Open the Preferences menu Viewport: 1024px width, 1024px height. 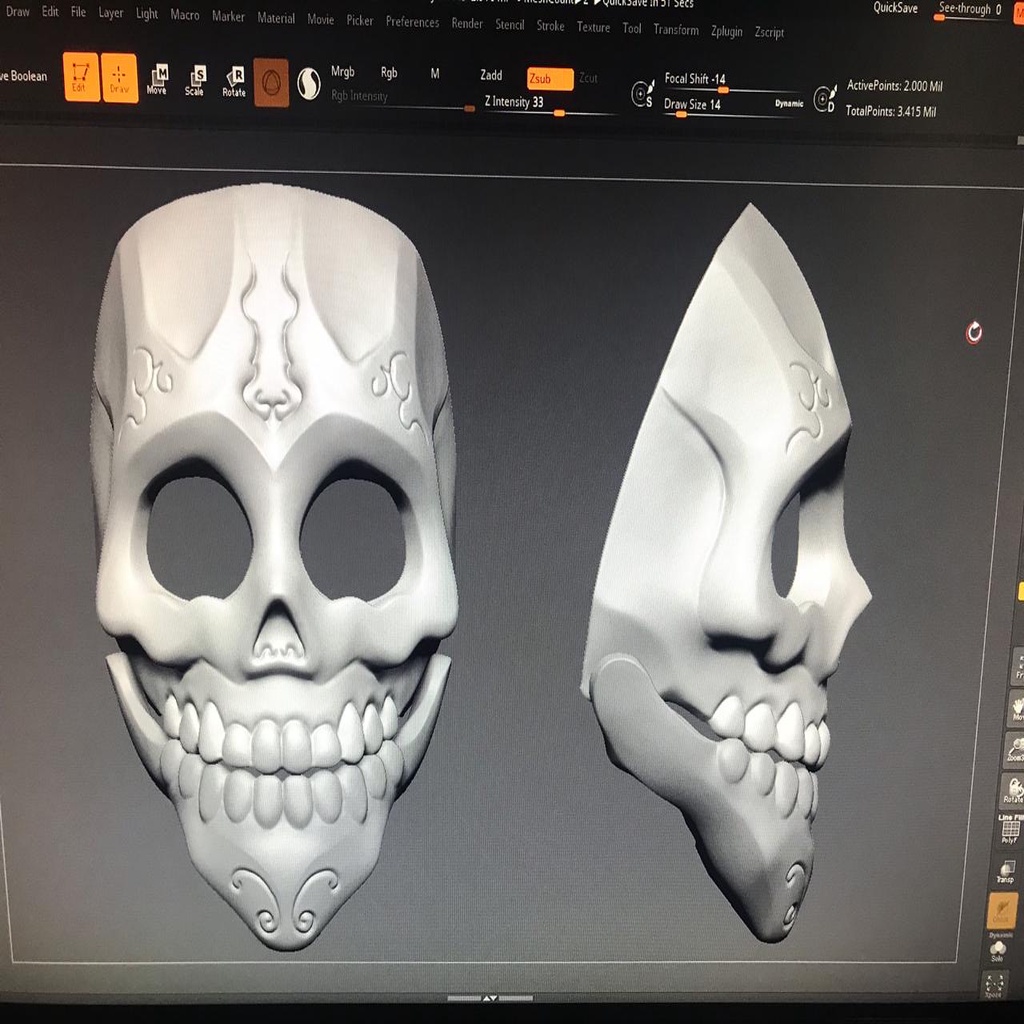pos(412,22)
